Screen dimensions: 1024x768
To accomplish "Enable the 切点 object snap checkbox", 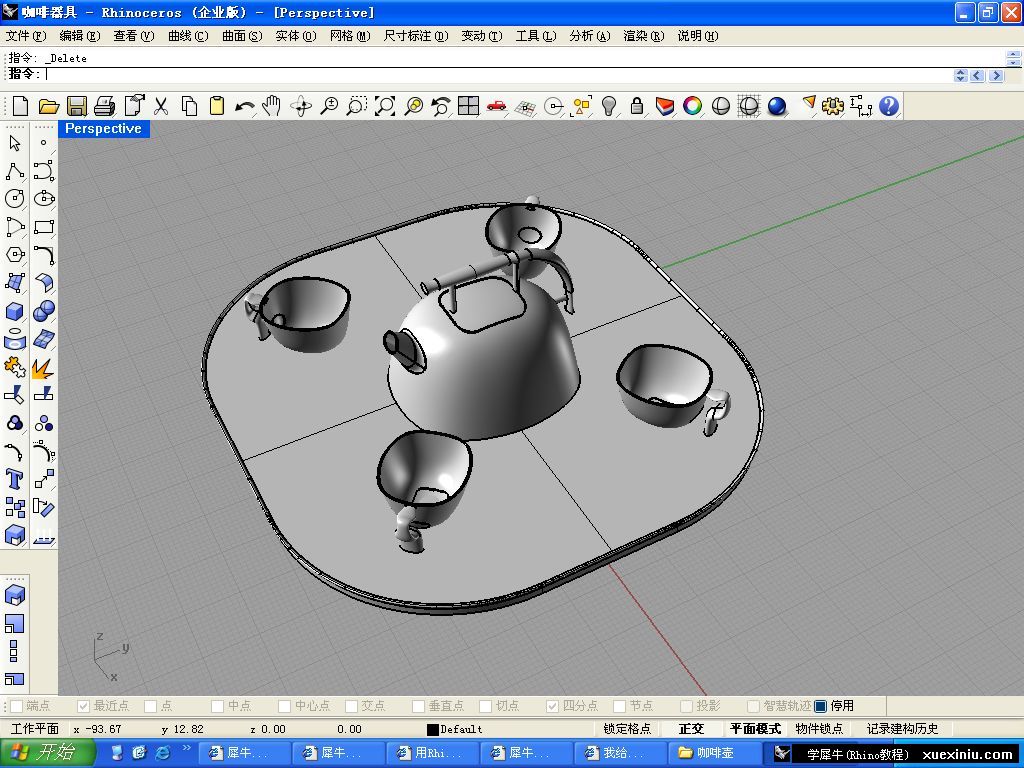I will [485, 706].
